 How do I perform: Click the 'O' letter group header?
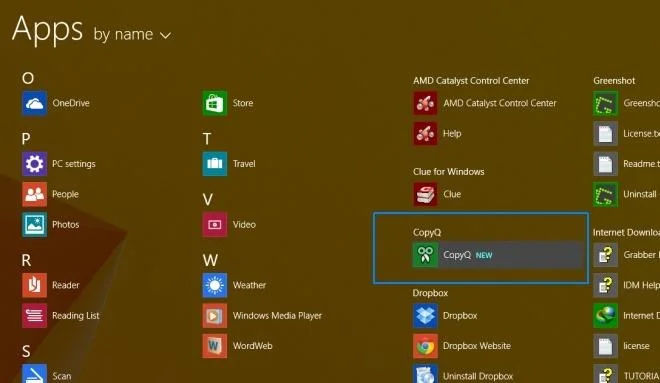click(28, 78)
